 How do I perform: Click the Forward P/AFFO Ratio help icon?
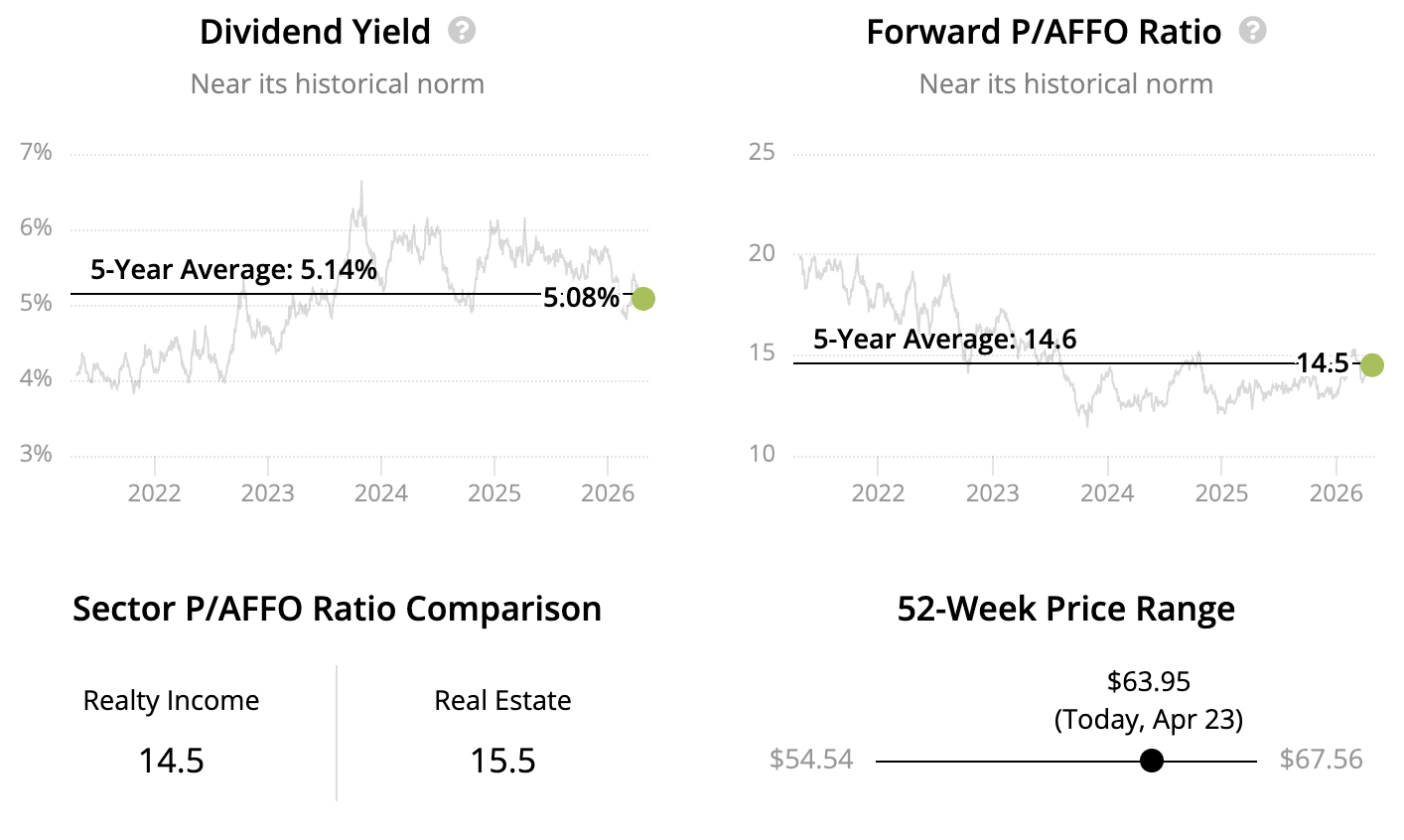click(1253, 31)
